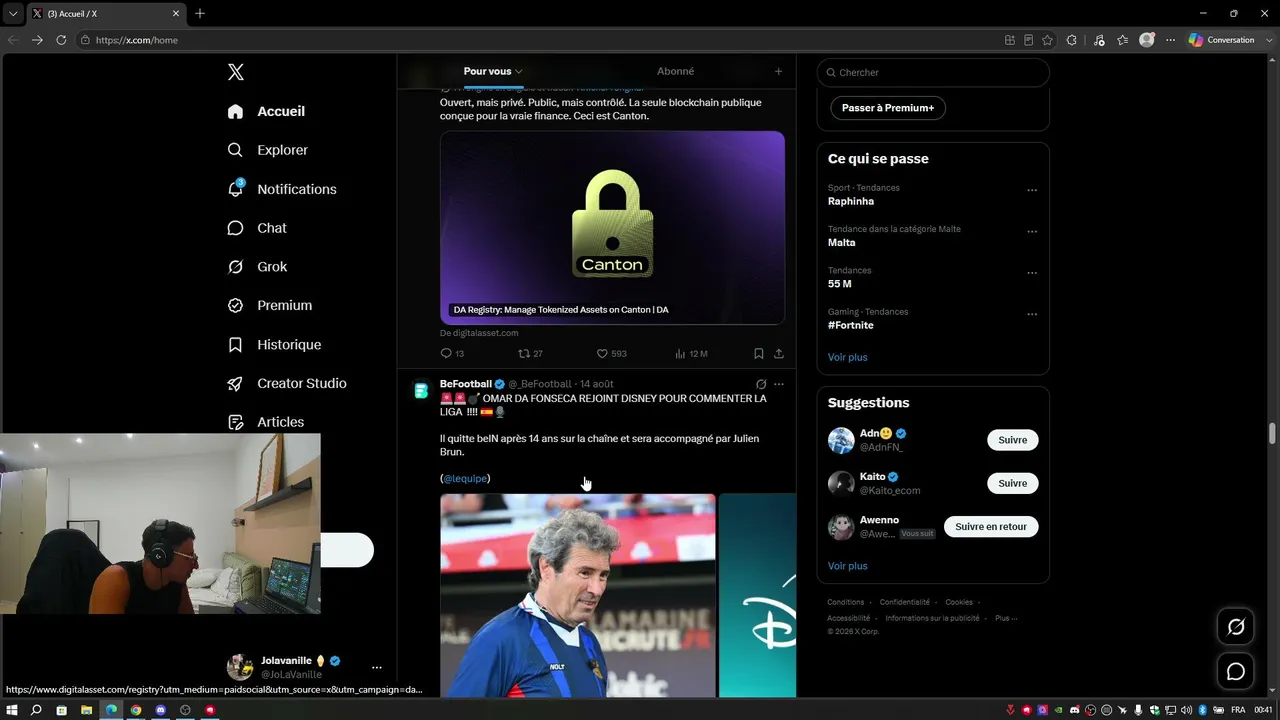Open more options for the Malta trend
1280x720 pixels.
tap(1032, 231)
